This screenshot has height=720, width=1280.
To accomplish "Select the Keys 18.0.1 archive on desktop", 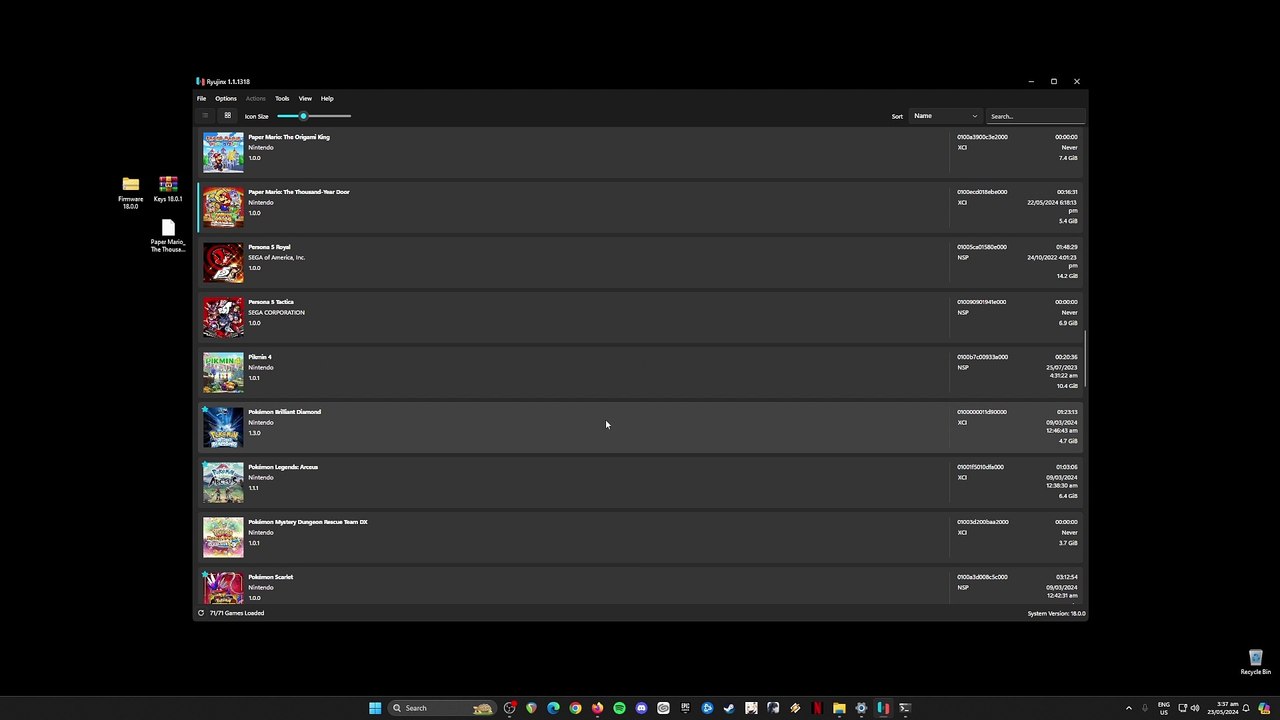I will (x=168, y=190).
